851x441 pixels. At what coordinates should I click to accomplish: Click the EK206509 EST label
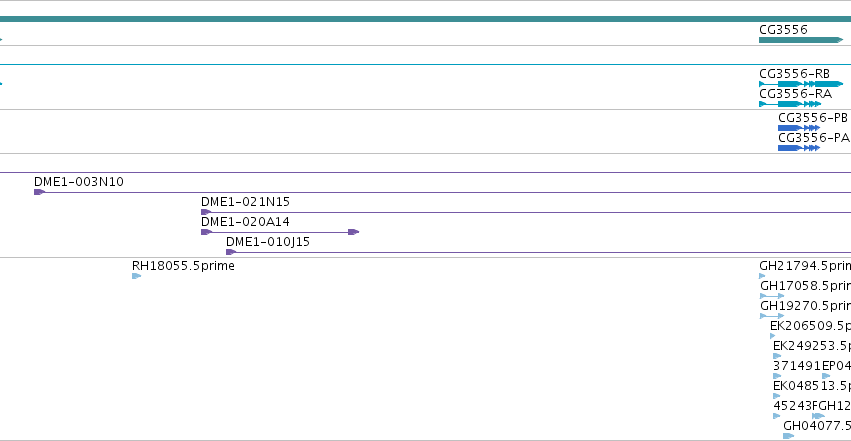(x=810, y=325)
